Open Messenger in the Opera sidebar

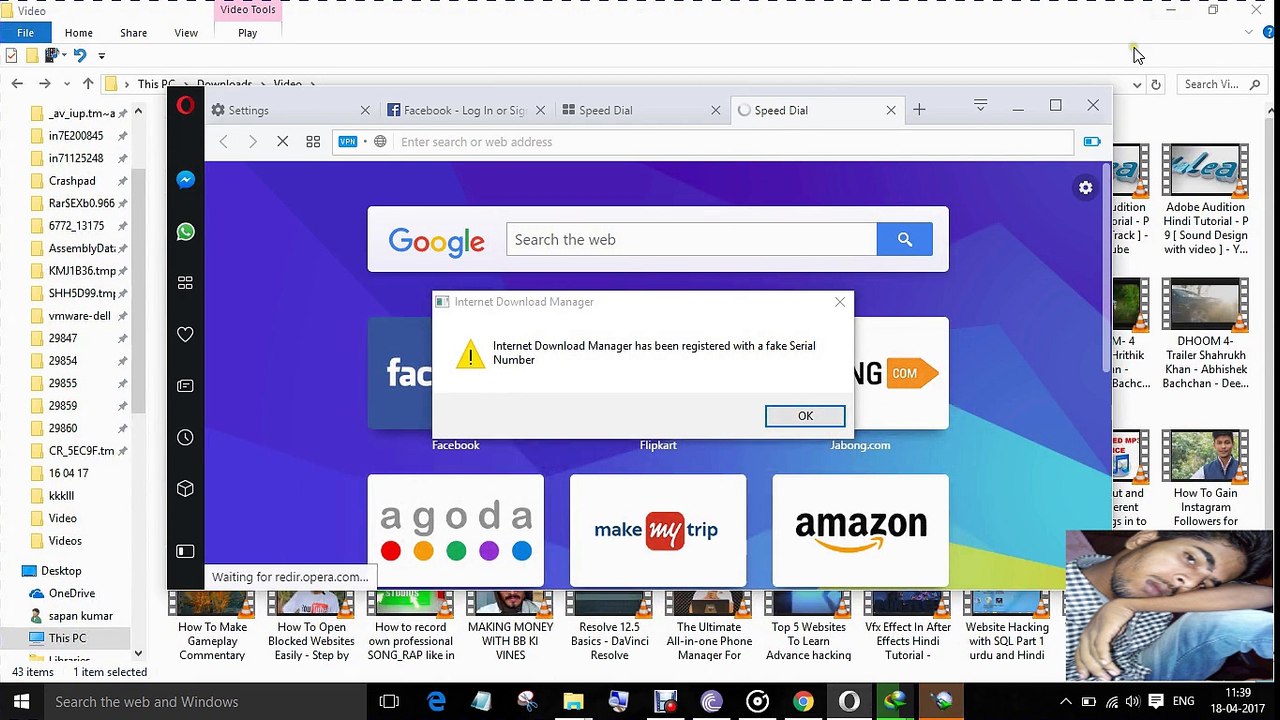pyautogui.click(x=185, y=180)
